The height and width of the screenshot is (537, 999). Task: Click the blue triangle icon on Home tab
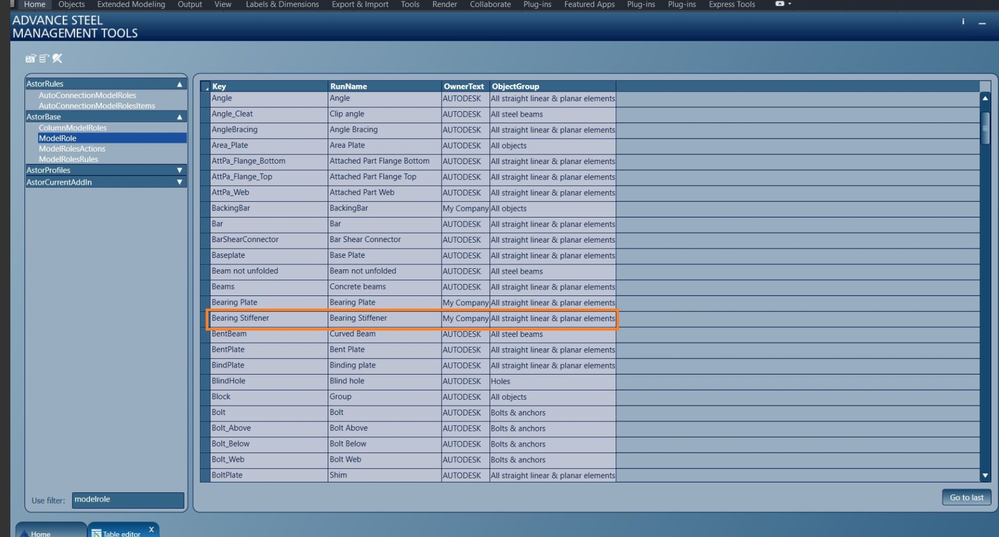[x=24, y=534]
